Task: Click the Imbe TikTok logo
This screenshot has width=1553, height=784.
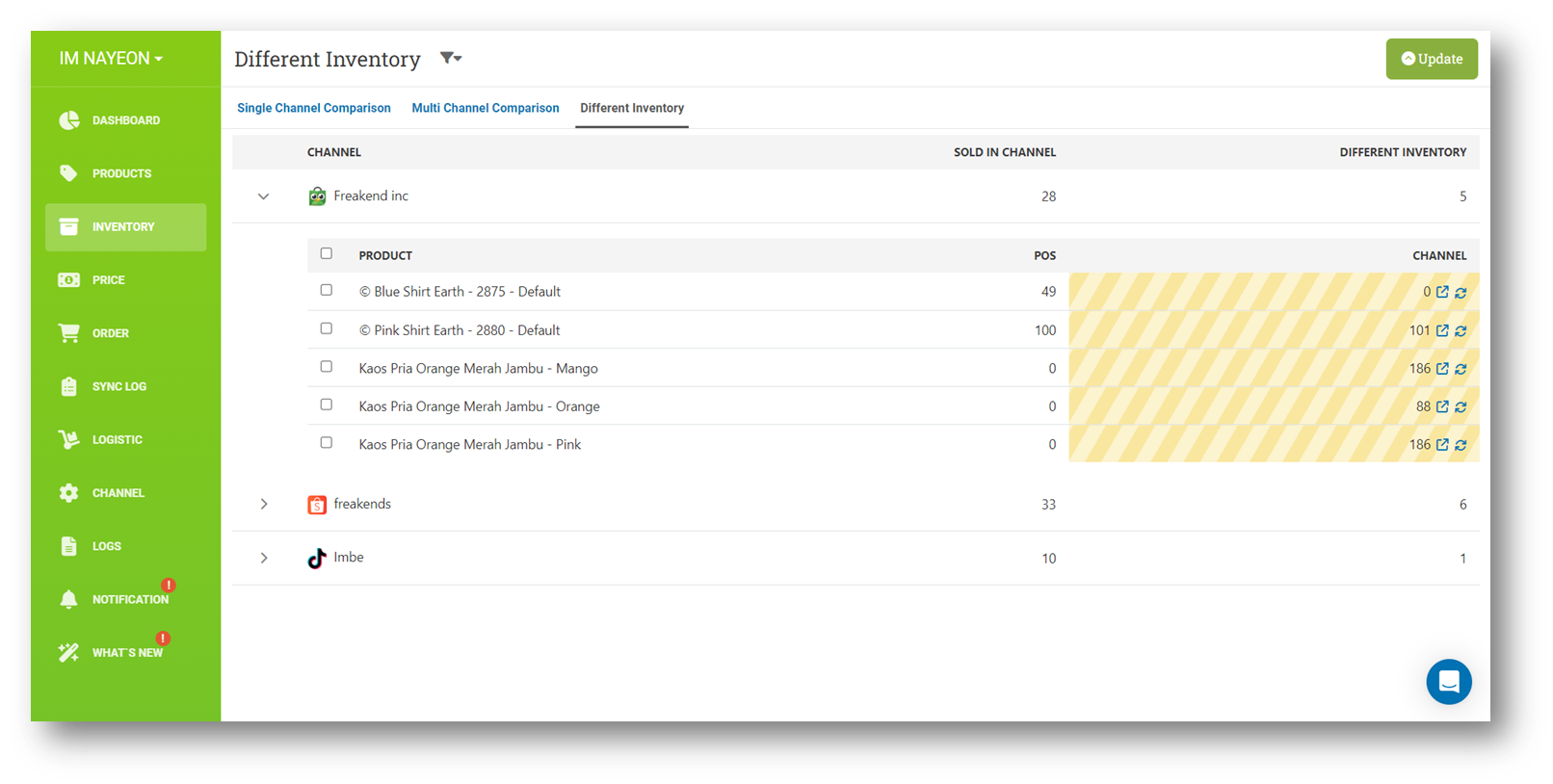Action: point(317,558)
